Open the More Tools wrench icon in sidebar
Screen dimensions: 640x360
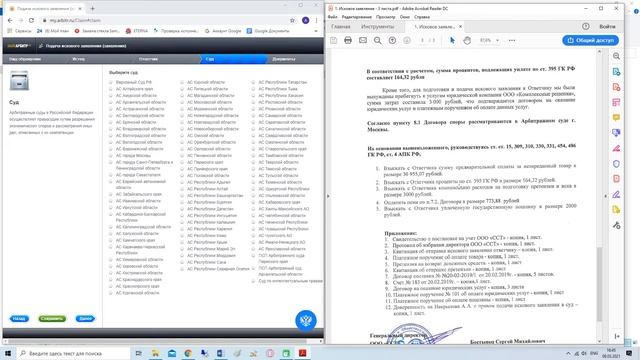click(616, 225)
